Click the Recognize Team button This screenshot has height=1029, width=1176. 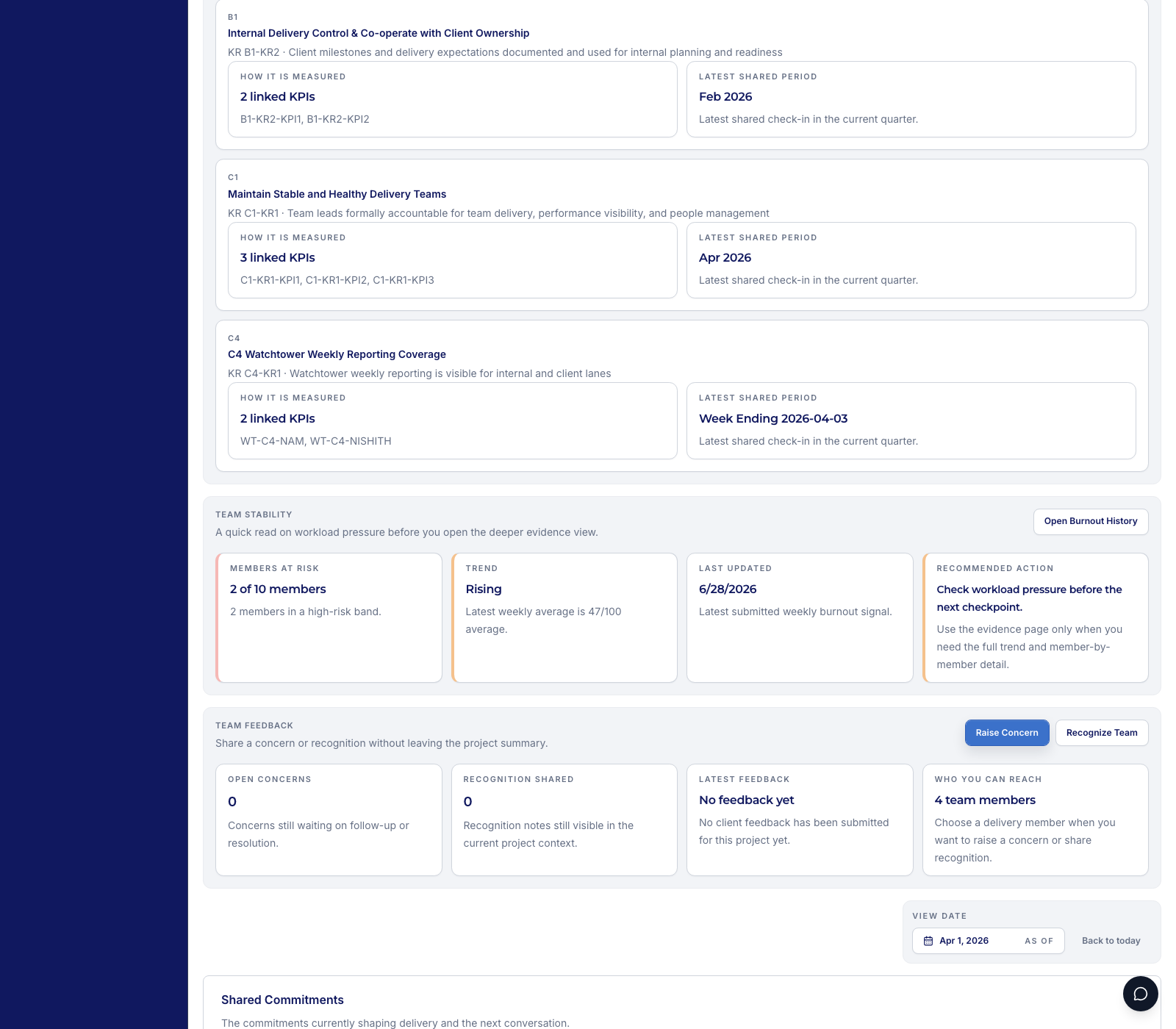coord(1101,733)
